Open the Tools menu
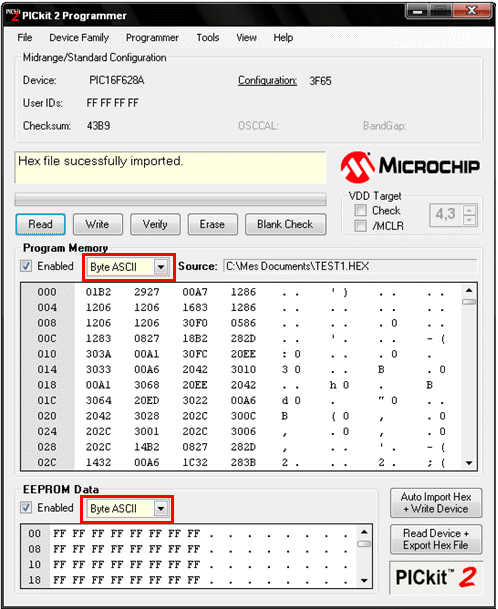This screenshot has width=498, height=609. (208, 38)
